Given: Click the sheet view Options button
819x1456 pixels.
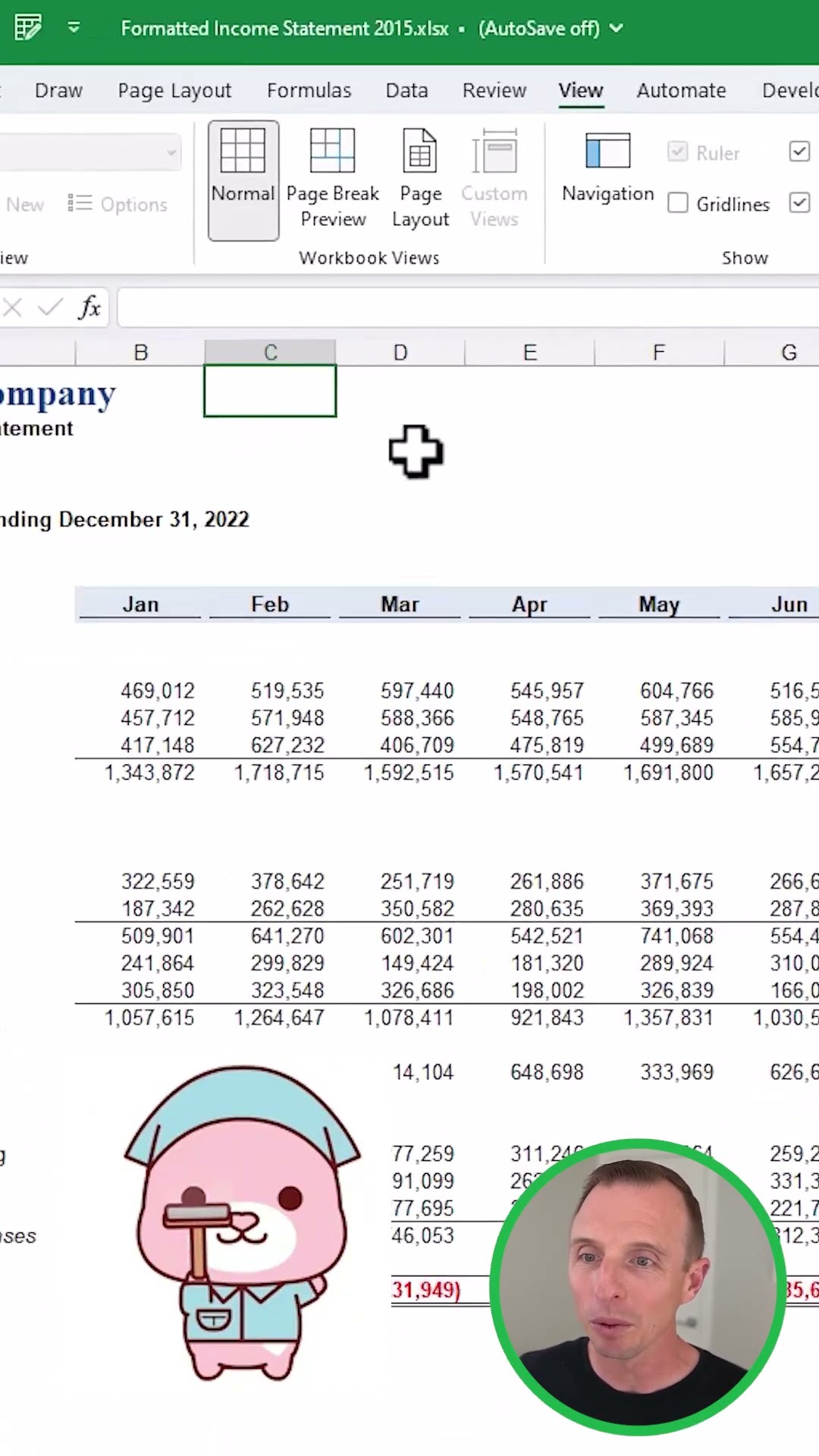Looking at the screenshot, I should pos(118,204).
